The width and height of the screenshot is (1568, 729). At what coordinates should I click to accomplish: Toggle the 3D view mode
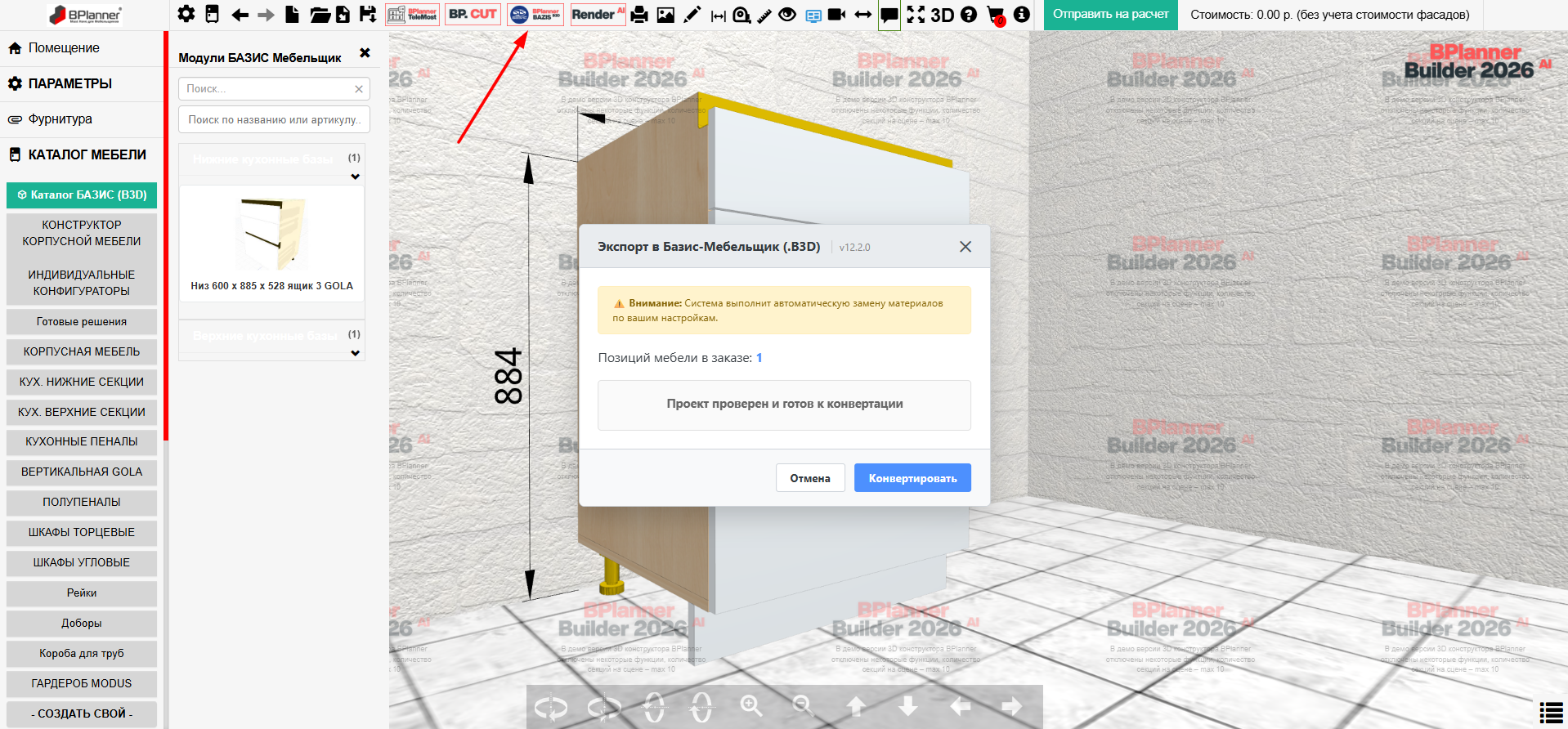click(943, 15)
